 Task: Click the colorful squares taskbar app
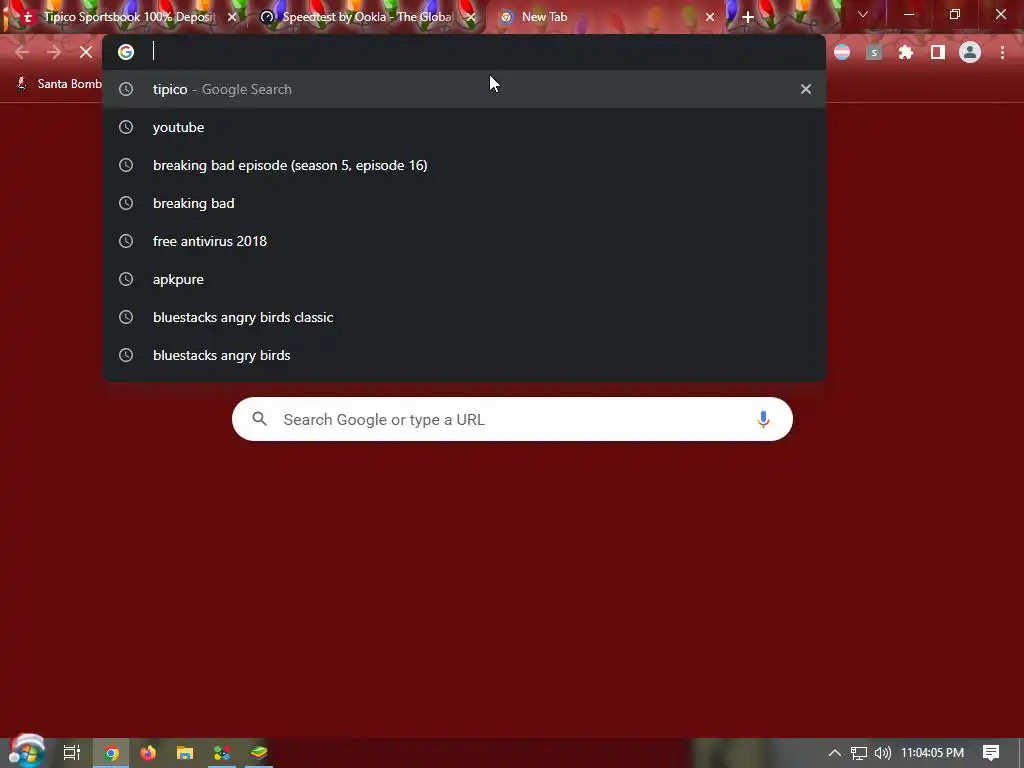click(222, 753)
